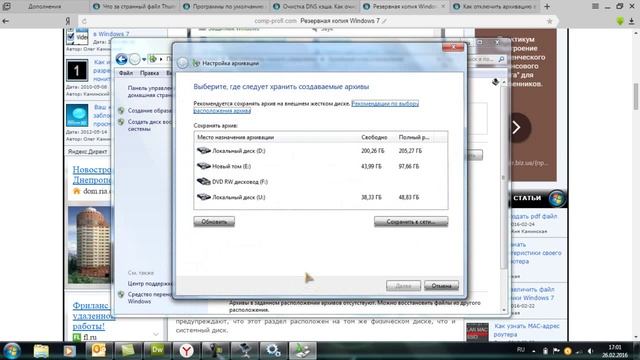
Task: Open Создание образа системы link
Action: click(x=149, y=111)
